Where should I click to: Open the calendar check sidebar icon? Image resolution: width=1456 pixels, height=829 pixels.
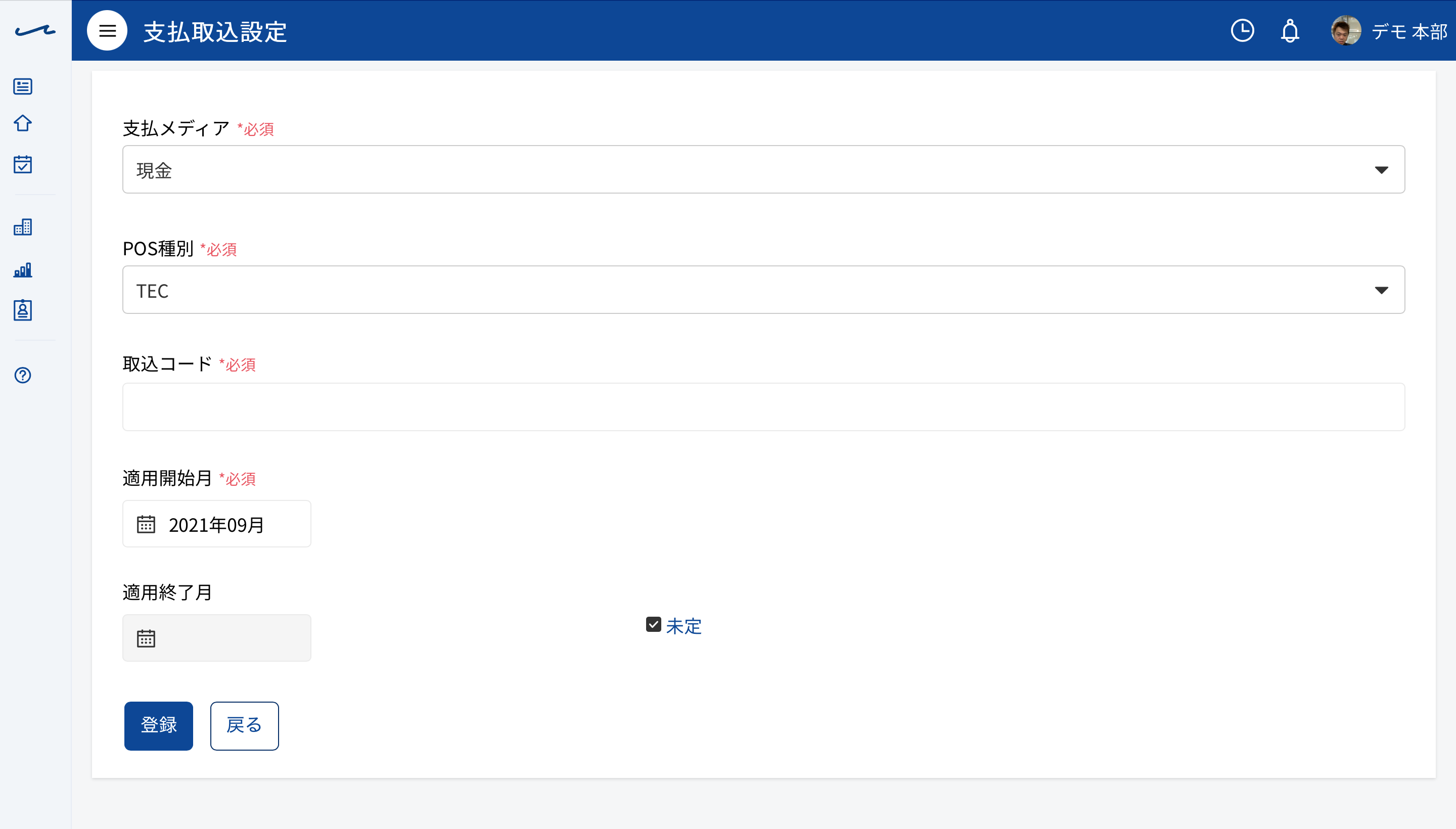pos(23,165)
